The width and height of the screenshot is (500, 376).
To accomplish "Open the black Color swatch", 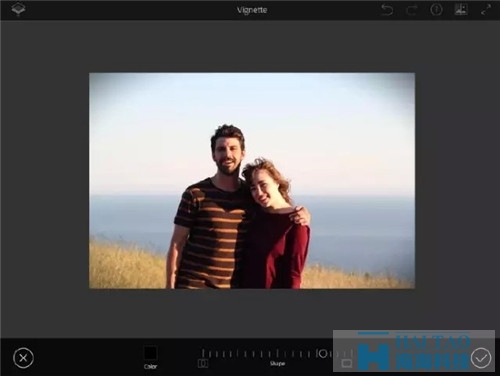I will 150,353.
